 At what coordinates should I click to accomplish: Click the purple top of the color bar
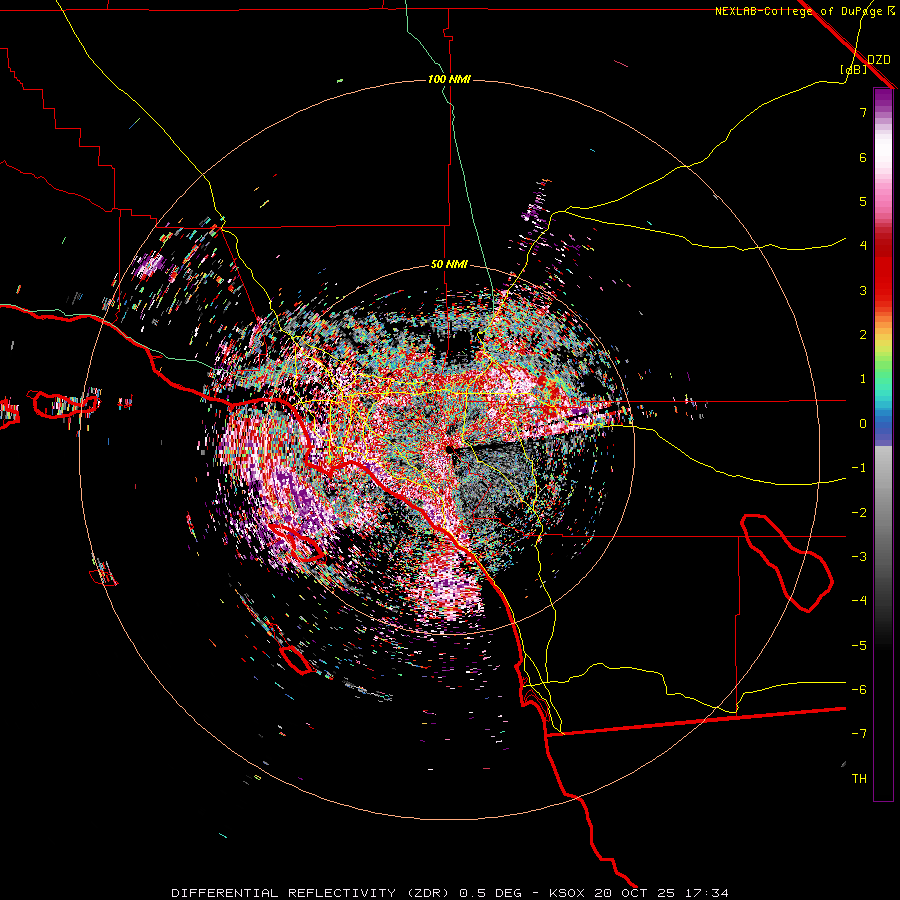coord(883,99)
